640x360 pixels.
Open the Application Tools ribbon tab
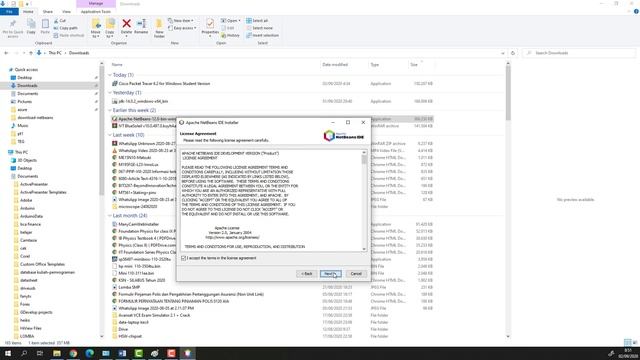tap(96, 12)
